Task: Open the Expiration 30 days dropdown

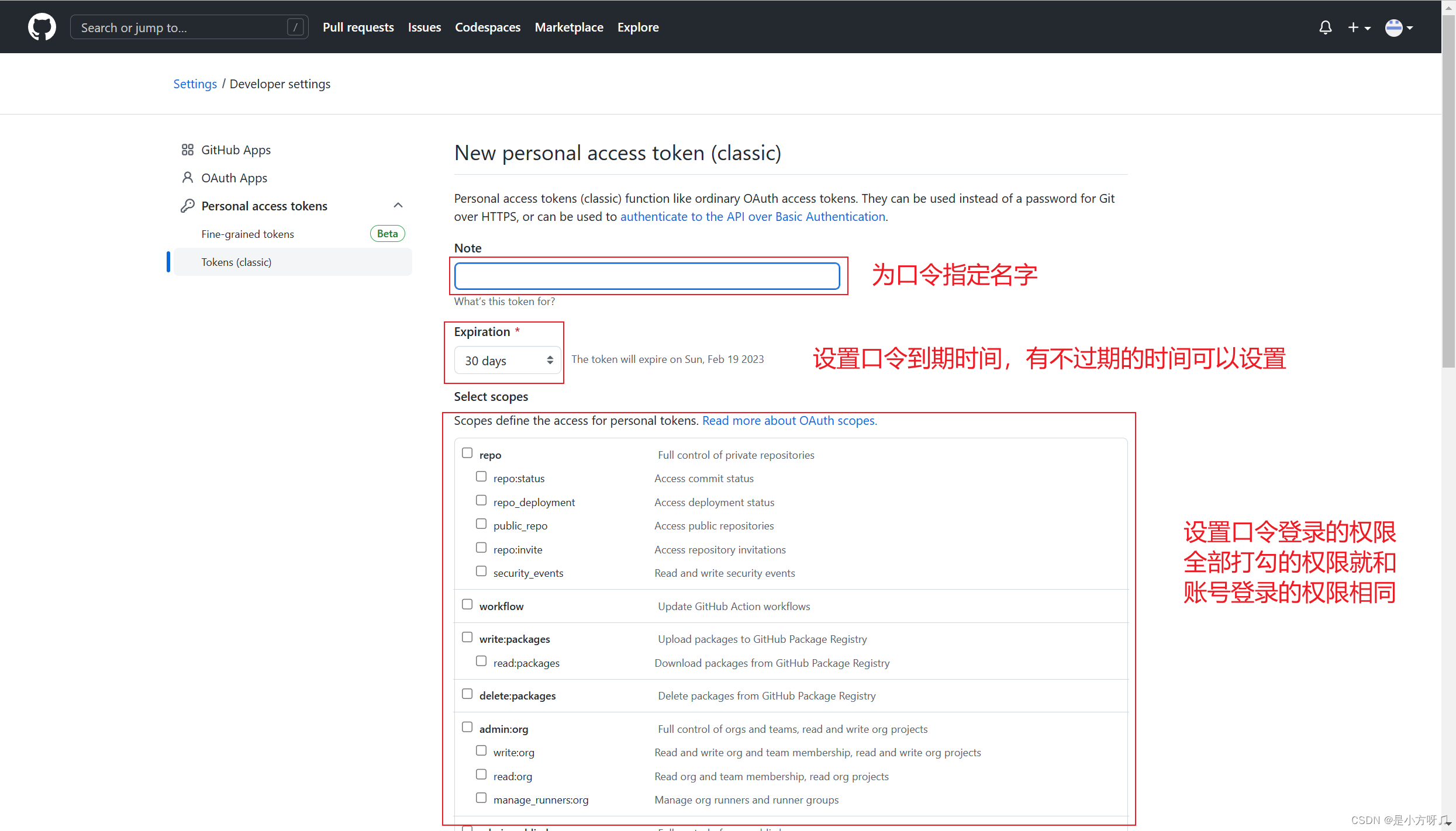Action: (508, 361)
